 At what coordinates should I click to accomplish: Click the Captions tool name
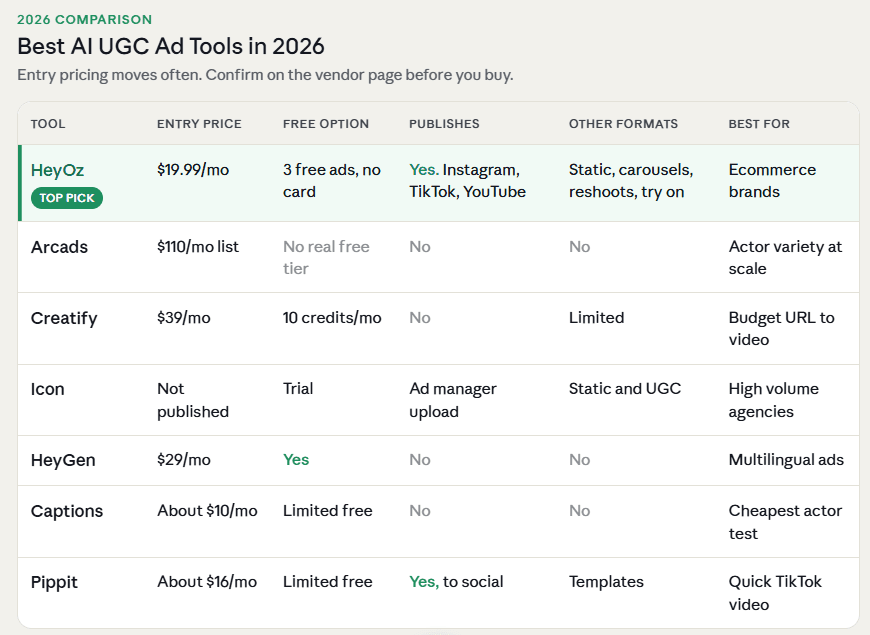click(67, 511)
